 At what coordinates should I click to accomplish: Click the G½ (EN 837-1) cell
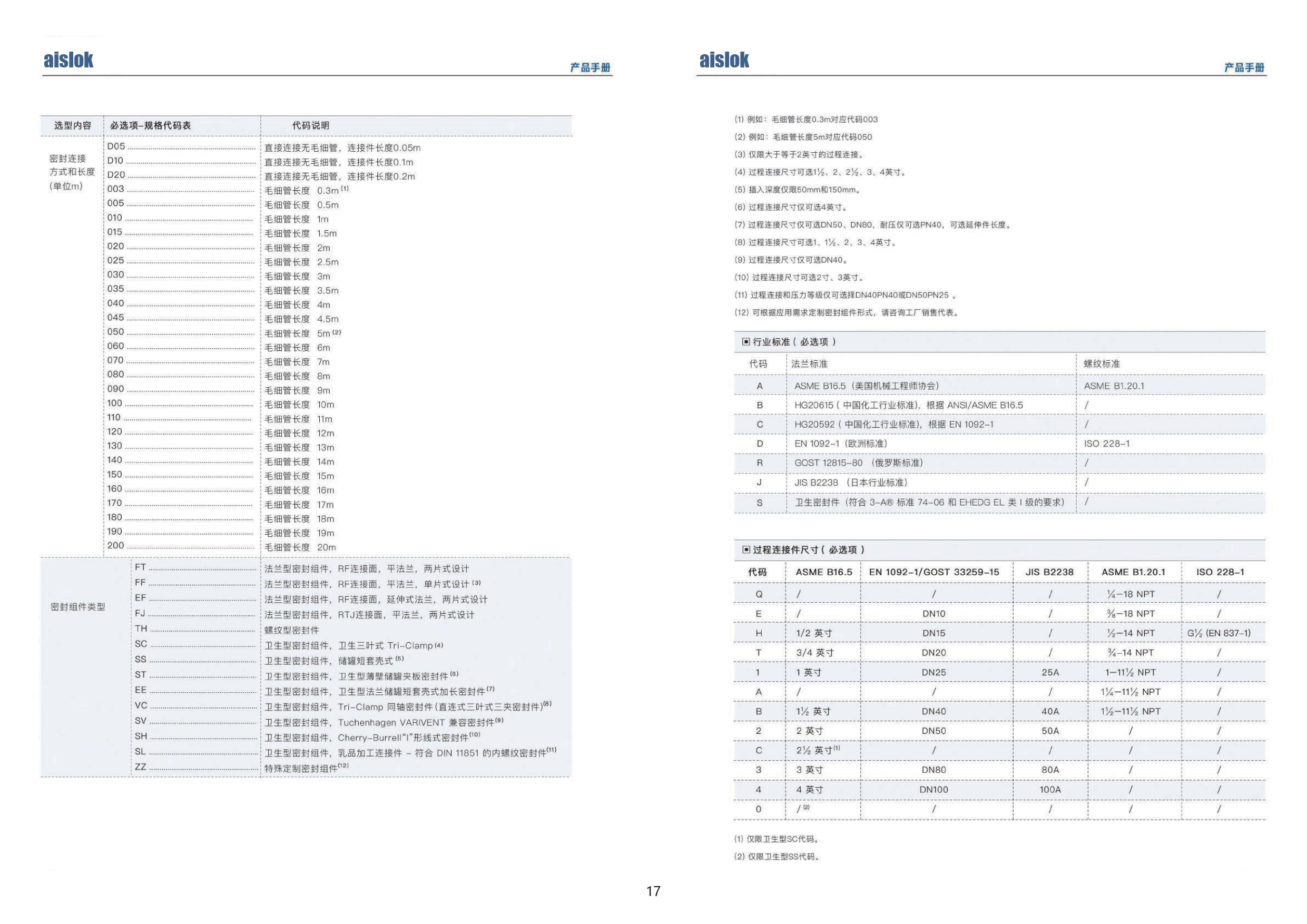click(1219, 633)
